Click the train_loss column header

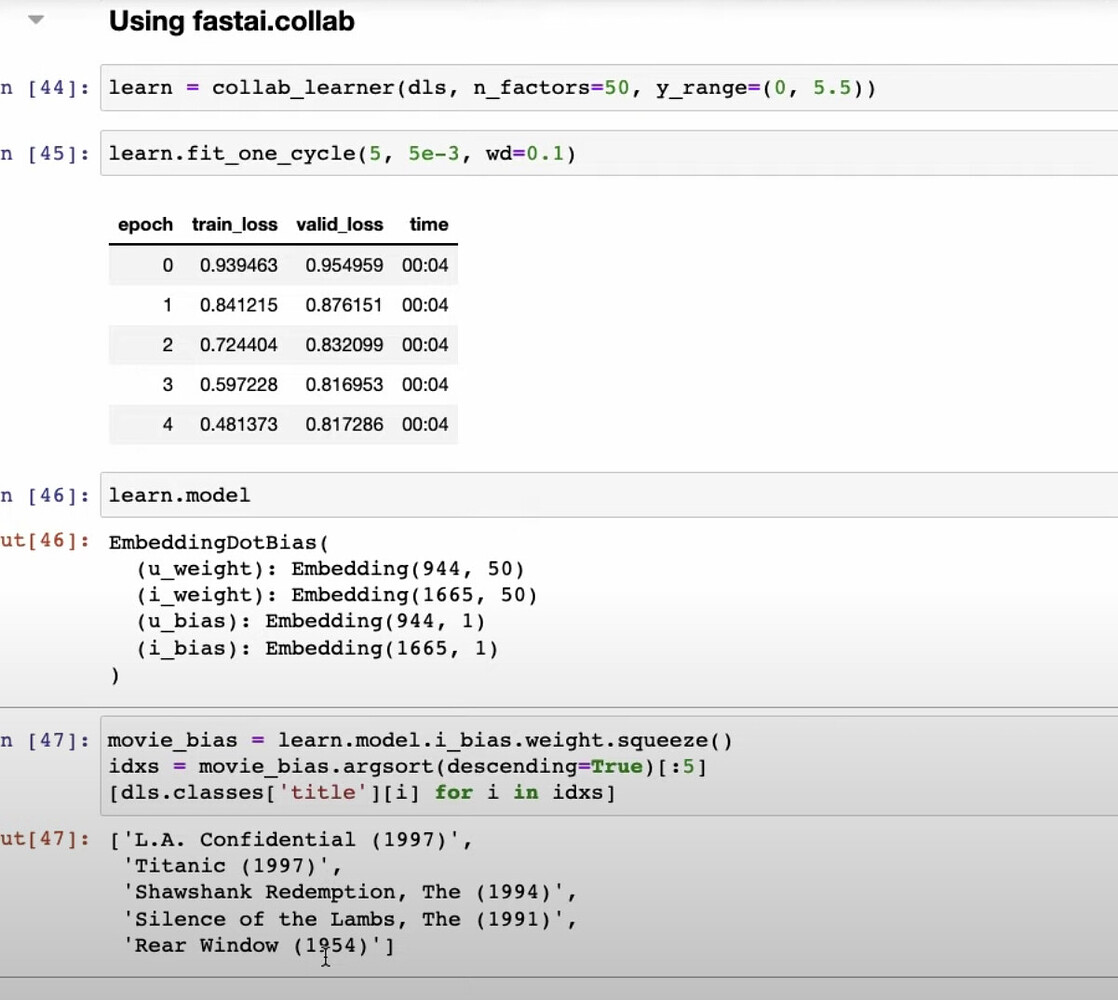pos(234,224)
